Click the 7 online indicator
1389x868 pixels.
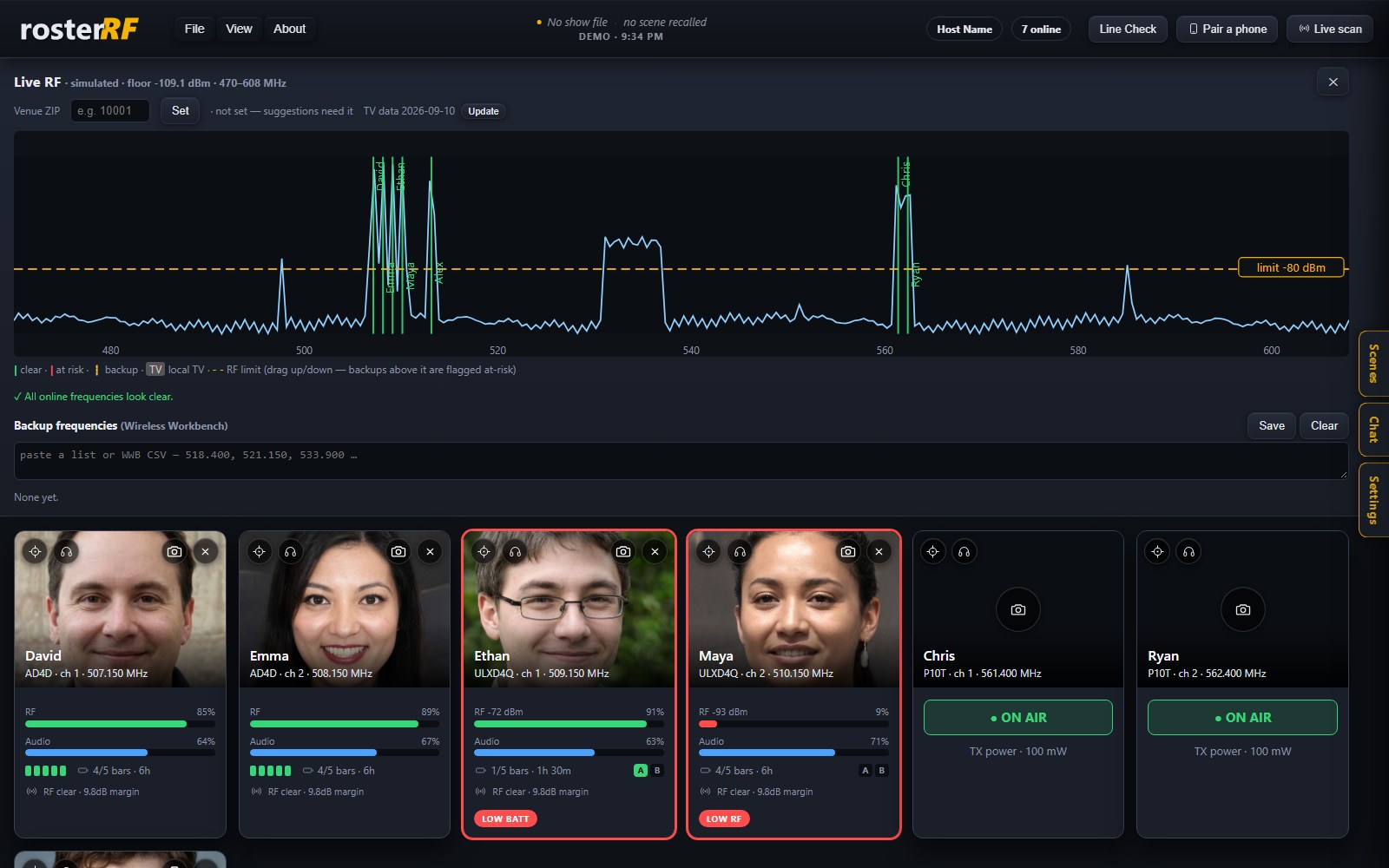pyautogui.click(x=1041, y=29)
